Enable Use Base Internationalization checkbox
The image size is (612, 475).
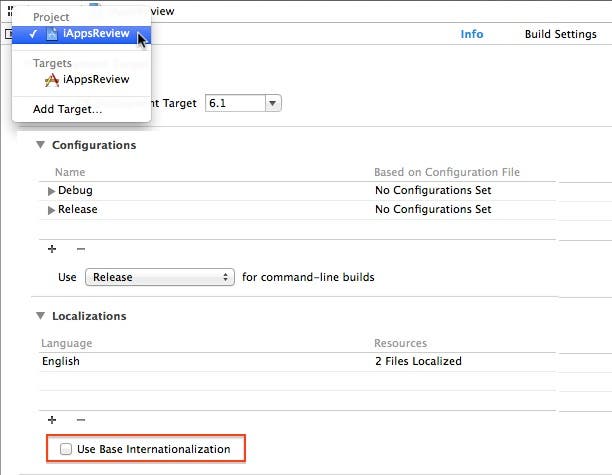tap(66, 450)
